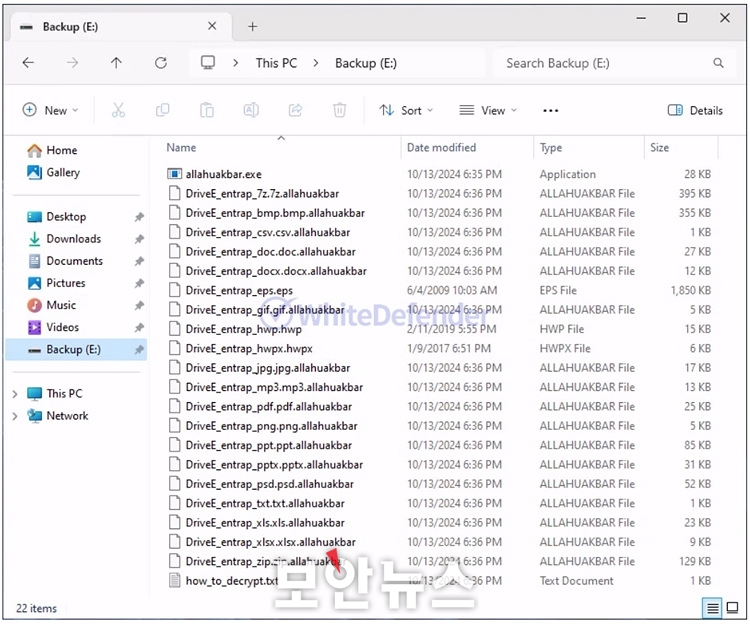The height and width of the screenshot is (624, 750).
Task: Click the Copy icon in toolbar
Action: 162,111
